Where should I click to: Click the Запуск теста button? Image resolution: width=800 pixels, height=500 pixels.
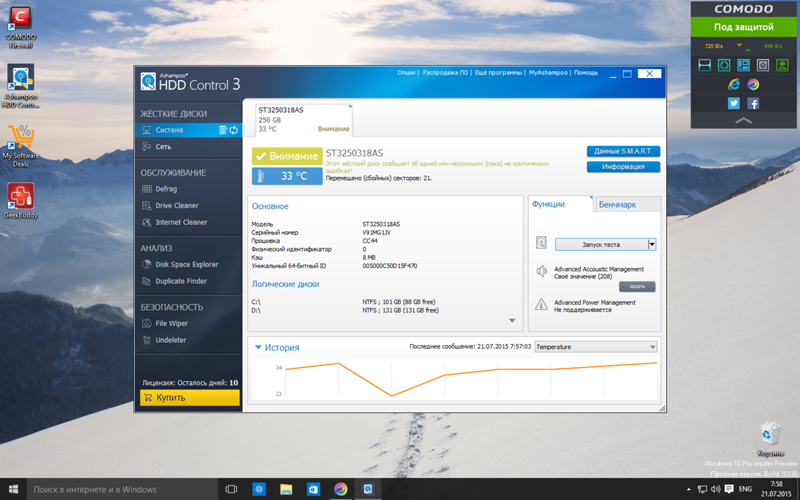pos(601,244)
